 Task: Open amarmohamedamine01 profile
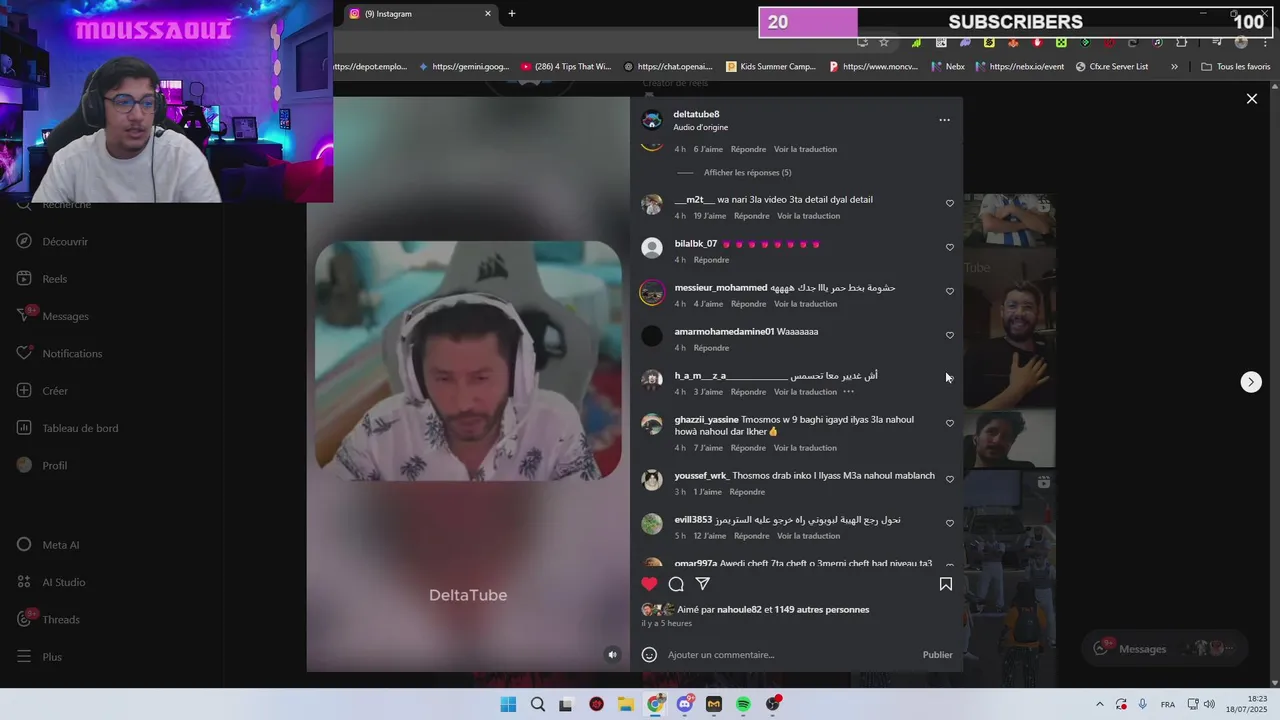pos(724,331)
